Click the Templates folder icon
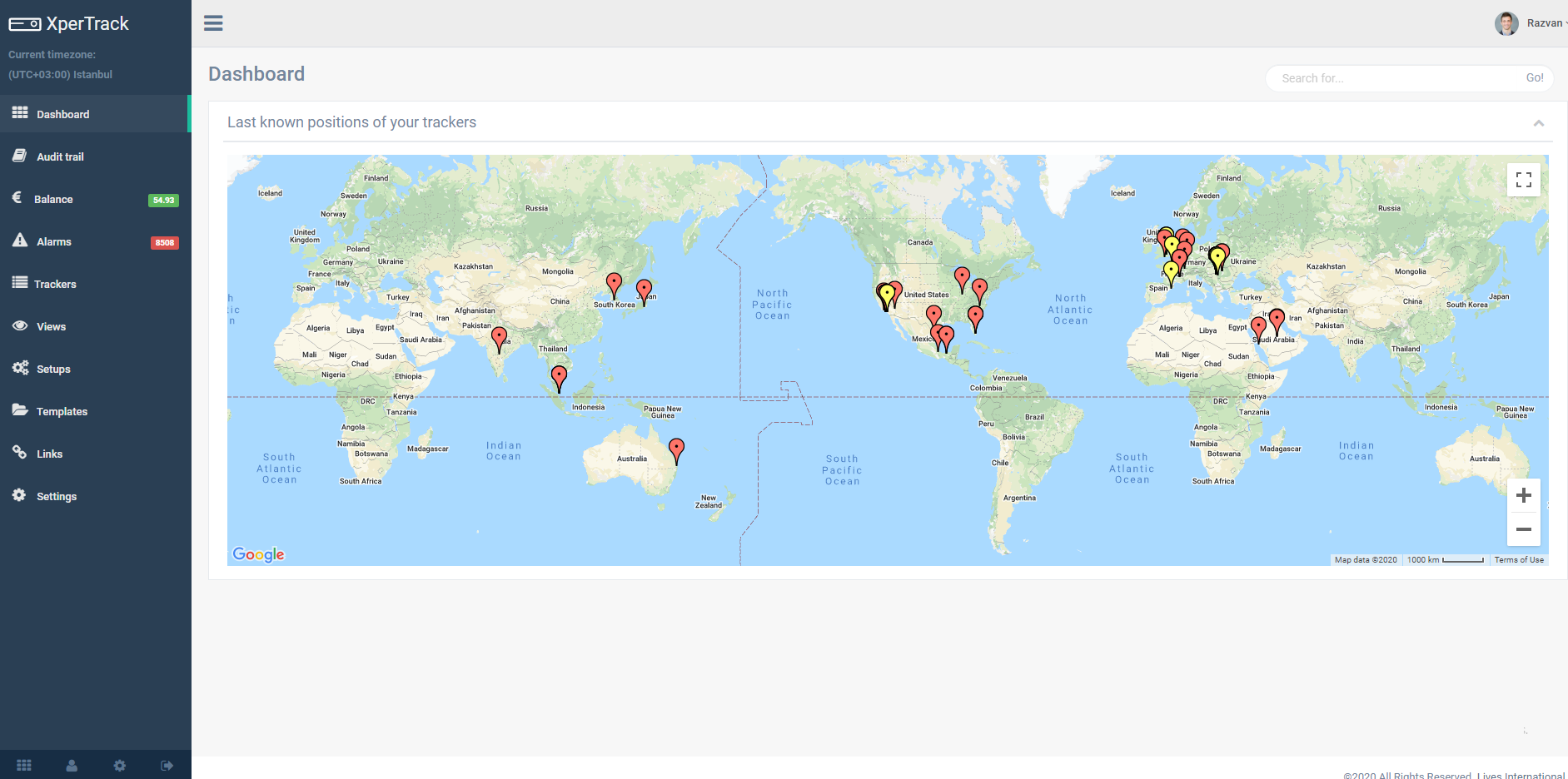Screen dimensions: 1568x779 (x=20, y=410)
